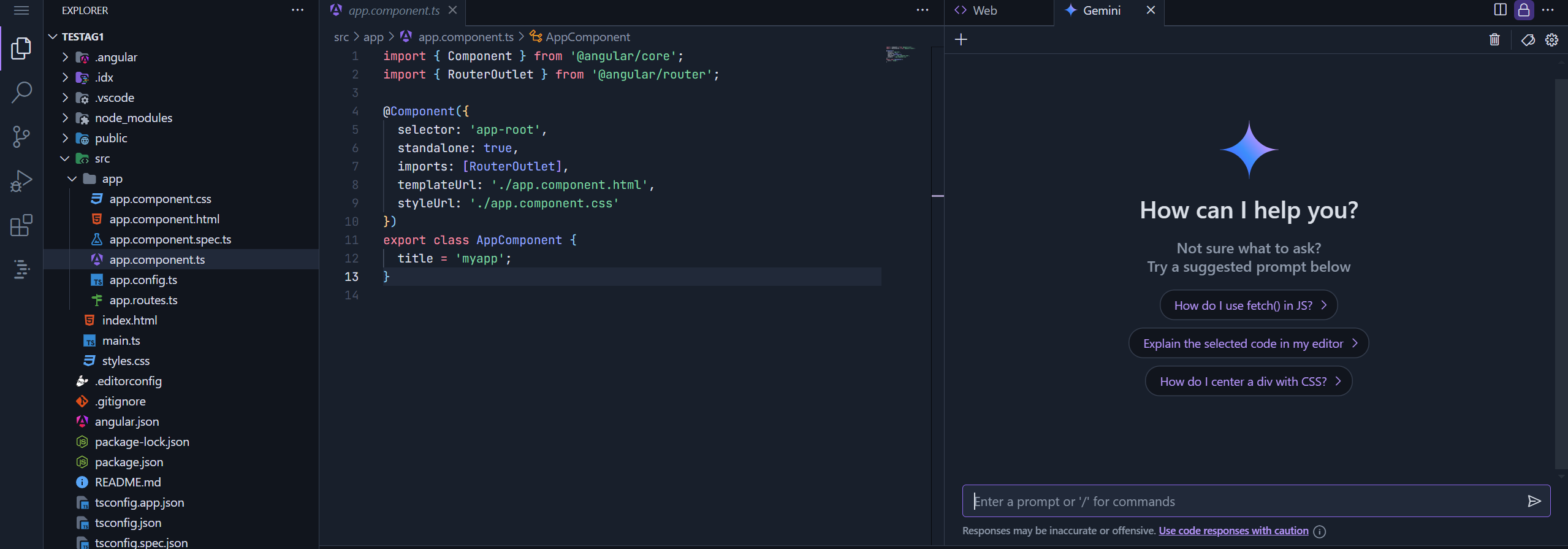Screen dimensions: 1568x549
Task: Click the Gemini prompt input field
Action: [1244, 501]
